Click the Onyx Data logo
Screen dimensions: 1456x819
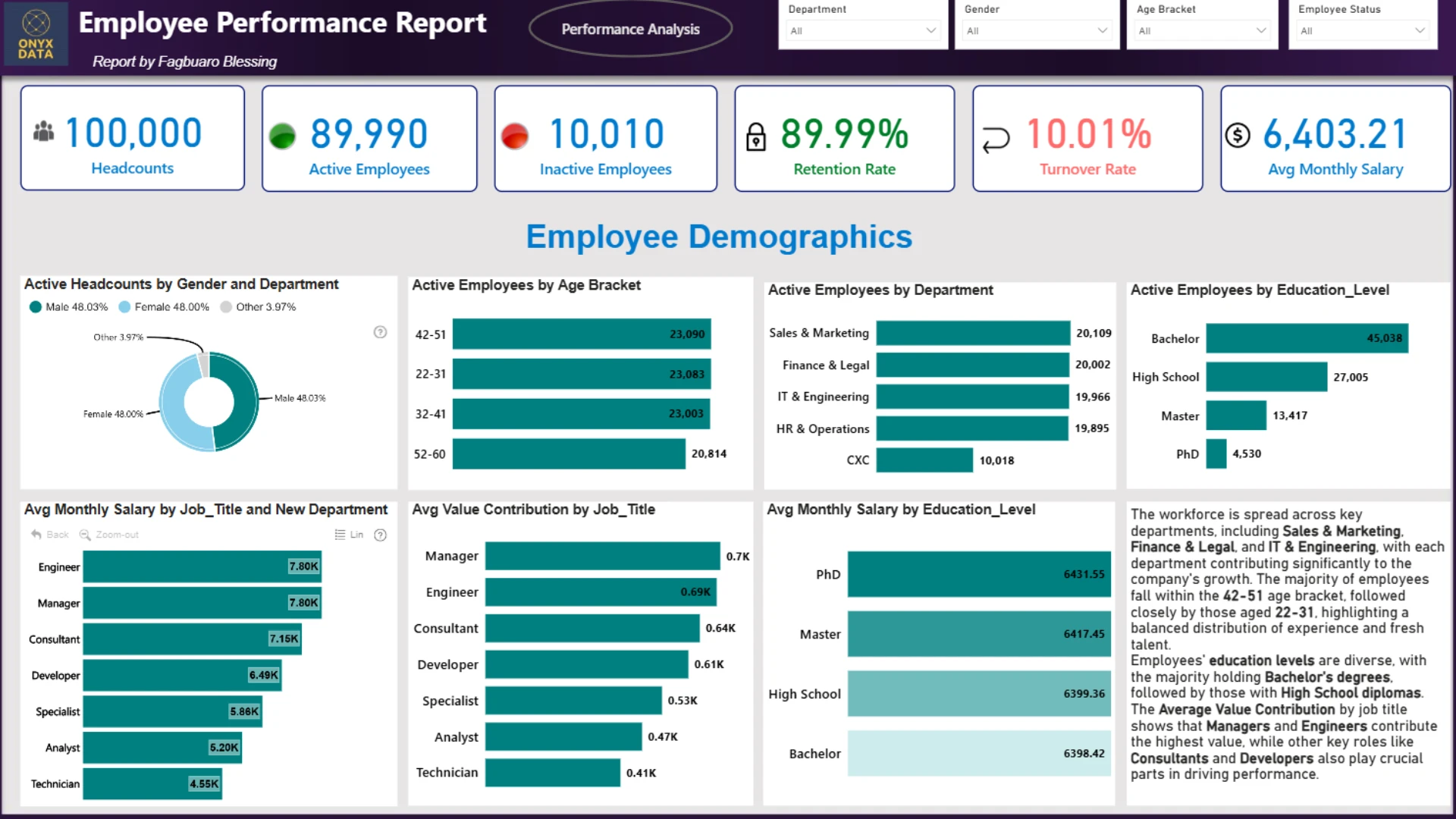[x=36, y=34]
